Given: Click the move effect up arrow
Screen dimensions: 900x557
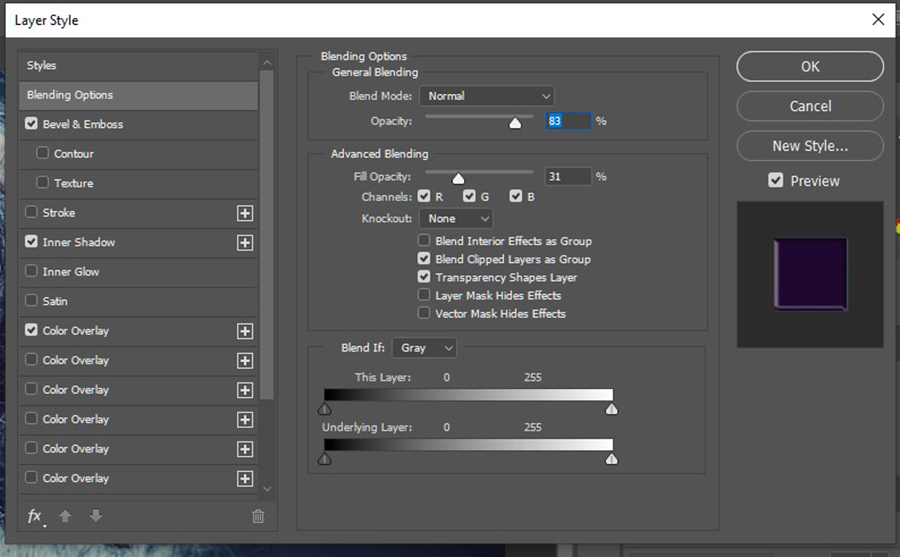Looking at the screenshot, I should tap(66, 516).
